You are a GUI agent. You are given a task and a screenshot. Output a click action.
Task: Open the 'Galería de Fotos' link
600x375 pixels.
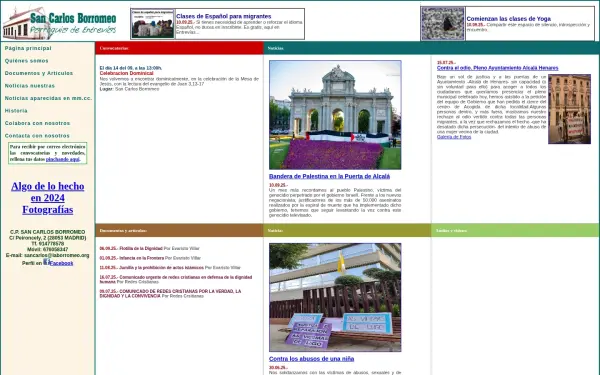454,137
